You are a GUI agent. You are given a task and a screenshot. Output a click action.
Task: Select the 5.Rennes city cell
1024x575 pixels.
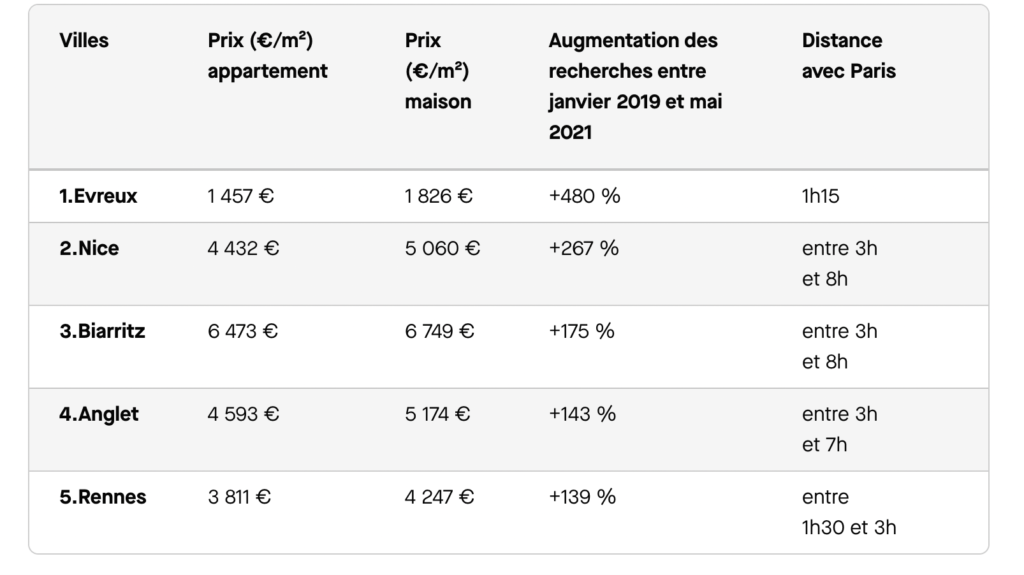(102, 497)
